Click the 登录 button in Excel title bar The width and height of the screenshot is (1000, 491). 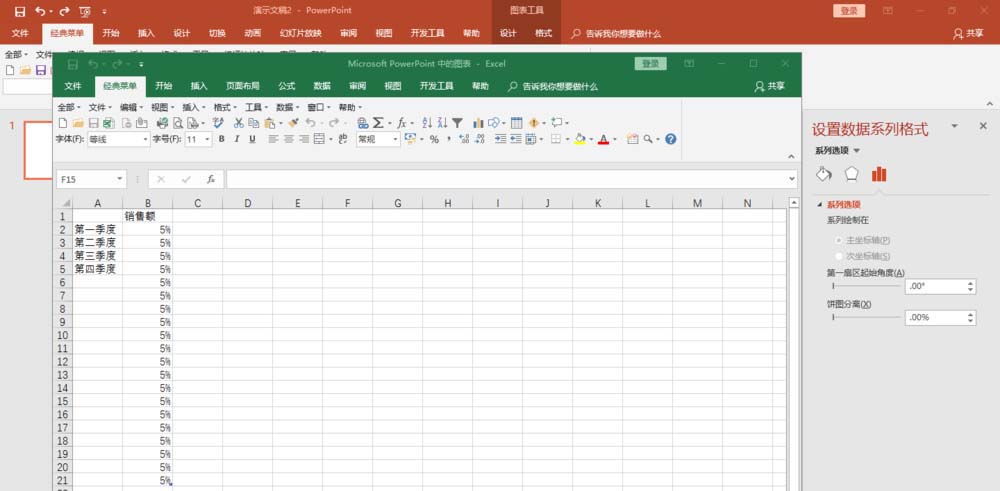(651, 64)
